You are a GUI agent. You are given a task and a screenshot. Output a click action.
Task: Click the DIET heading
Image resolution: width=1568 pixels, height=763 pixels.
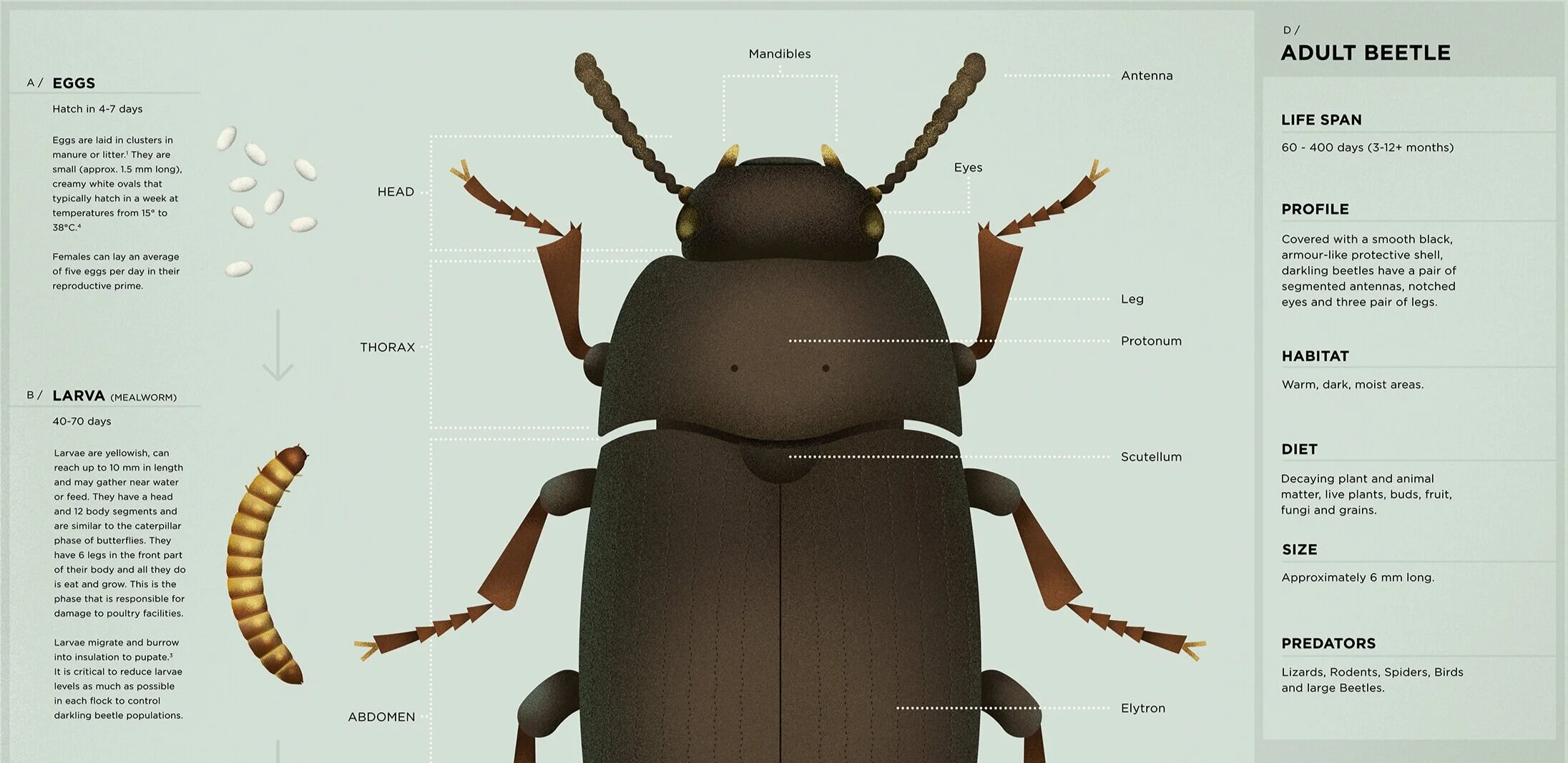[x=1299, y=449]
